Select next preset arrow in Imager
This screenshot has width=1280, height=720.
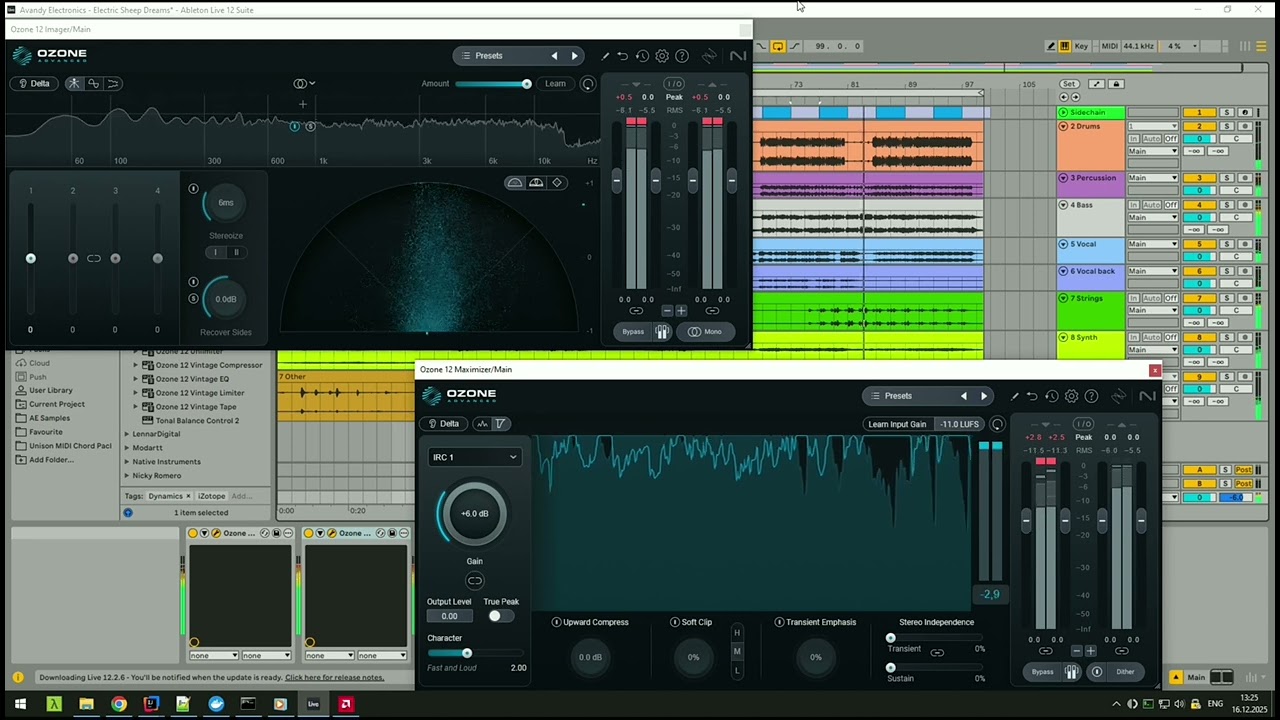click(x=574, y=56)
